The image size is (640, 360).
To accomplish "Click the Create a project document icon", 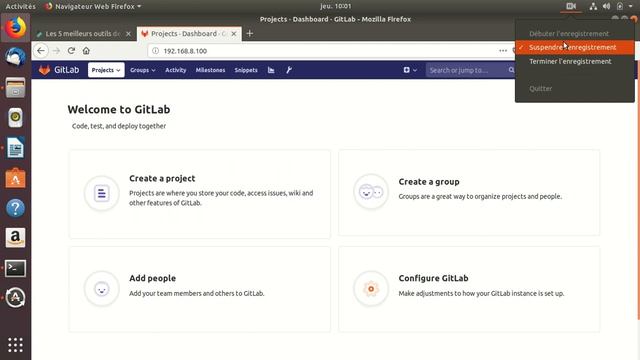I will (102, 193).
